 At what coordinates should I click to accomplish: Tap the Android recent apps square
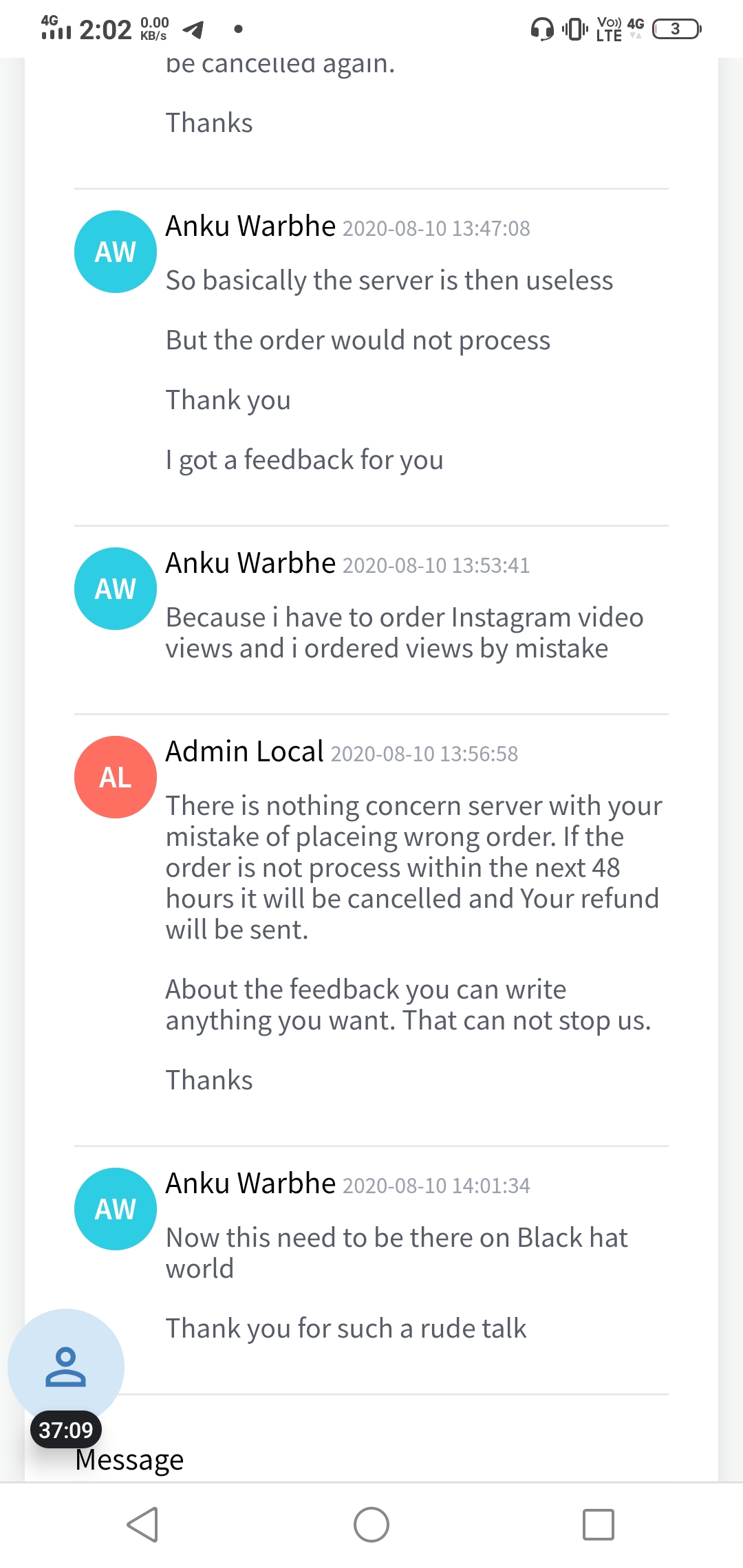[x=599, y=1525]
